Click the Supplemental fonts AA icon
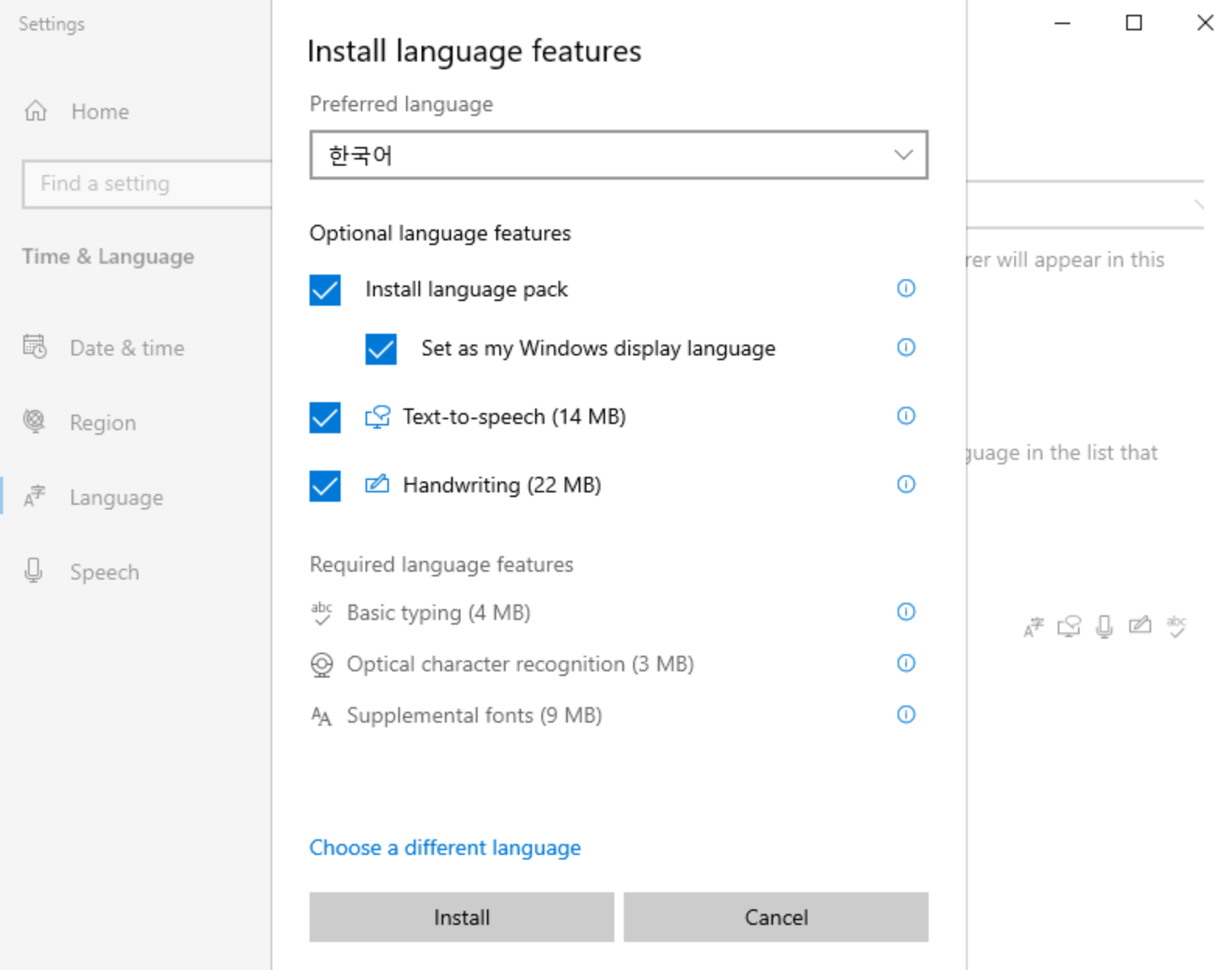The height and width of the screenshot is (970, 1232). 321,716
